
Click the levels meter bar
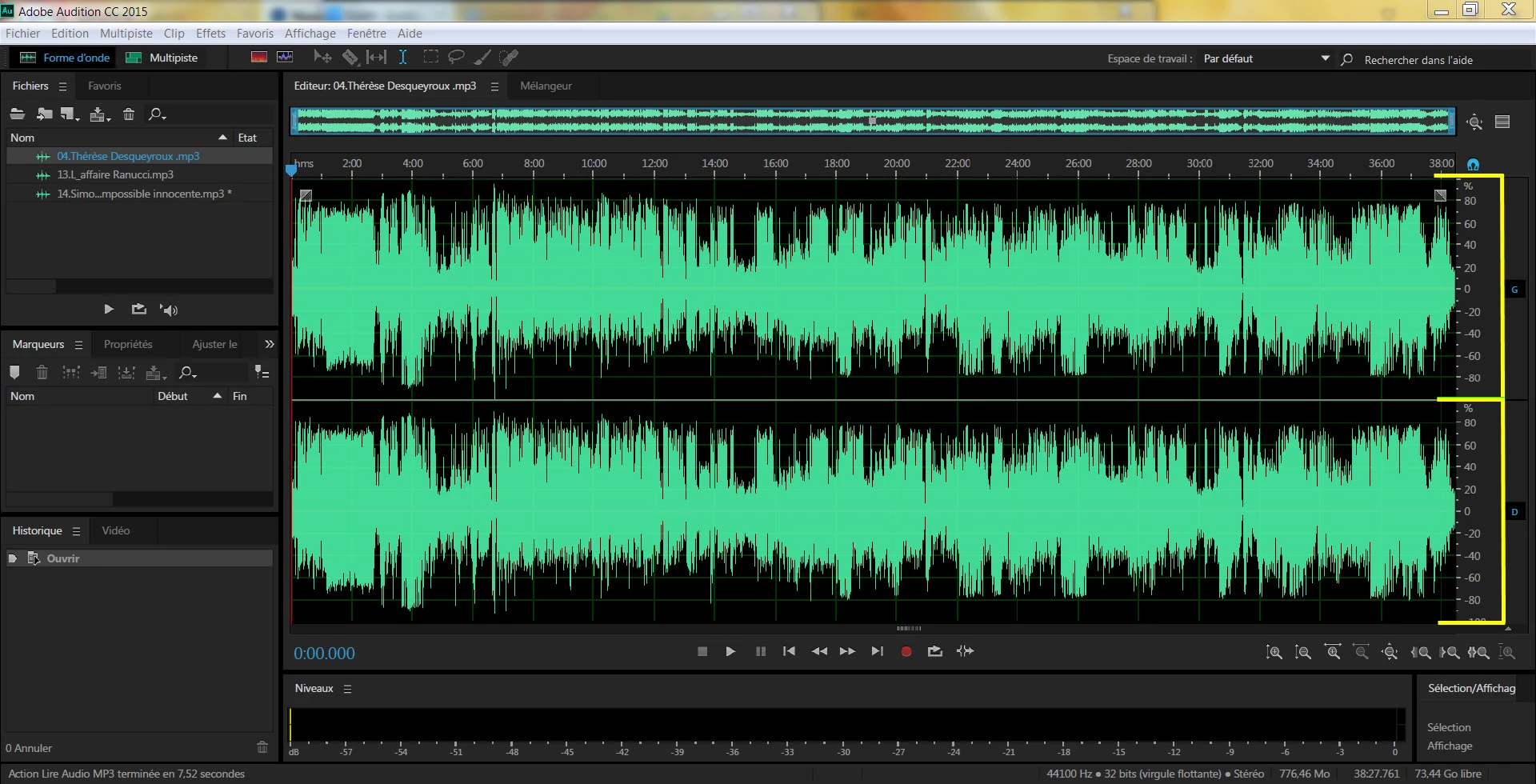846,725
